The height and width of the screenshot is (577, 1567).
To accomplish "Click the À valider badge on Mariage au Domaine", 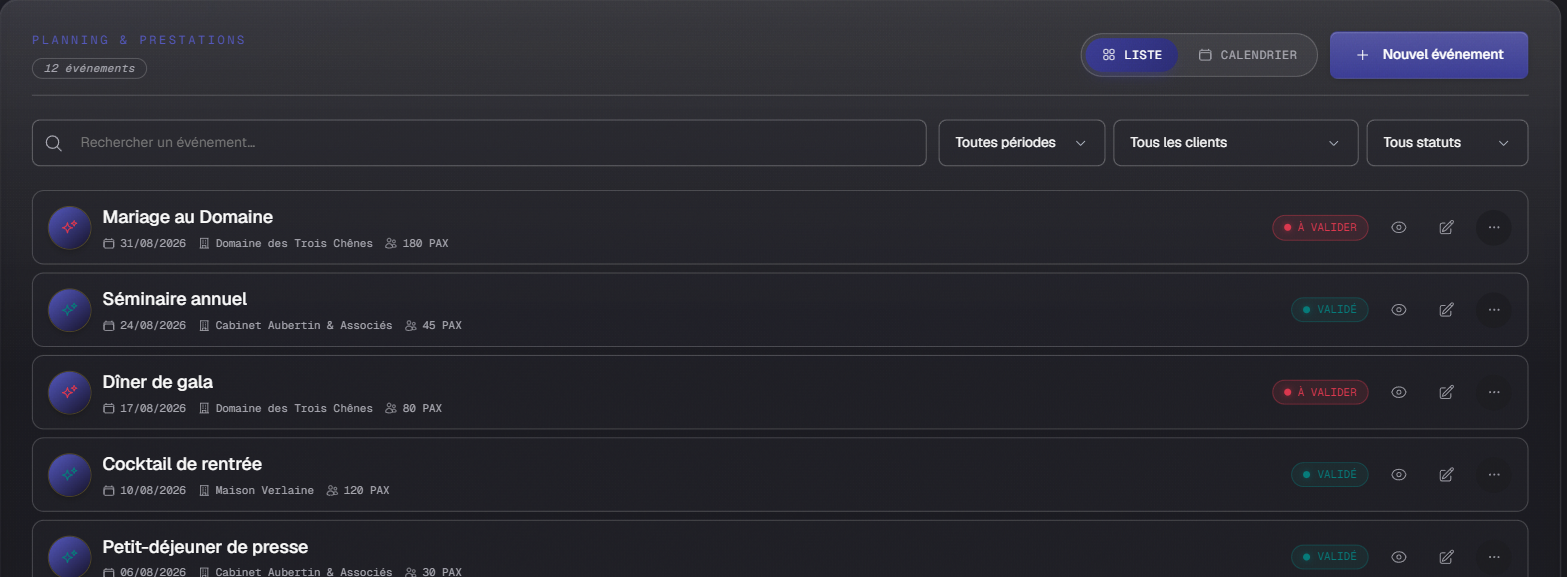I will pyautogui.click(x=1320, y=227).
